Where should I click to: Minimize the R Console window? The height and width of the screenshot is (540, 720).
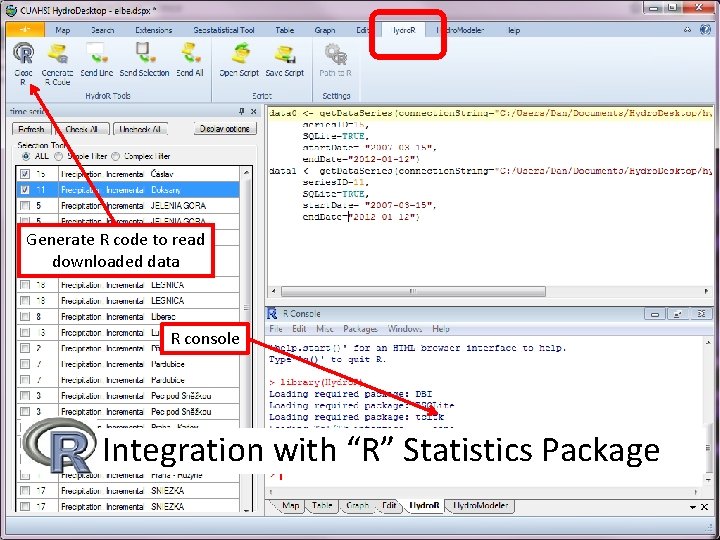pyautogui.click(x=655, y=314)
